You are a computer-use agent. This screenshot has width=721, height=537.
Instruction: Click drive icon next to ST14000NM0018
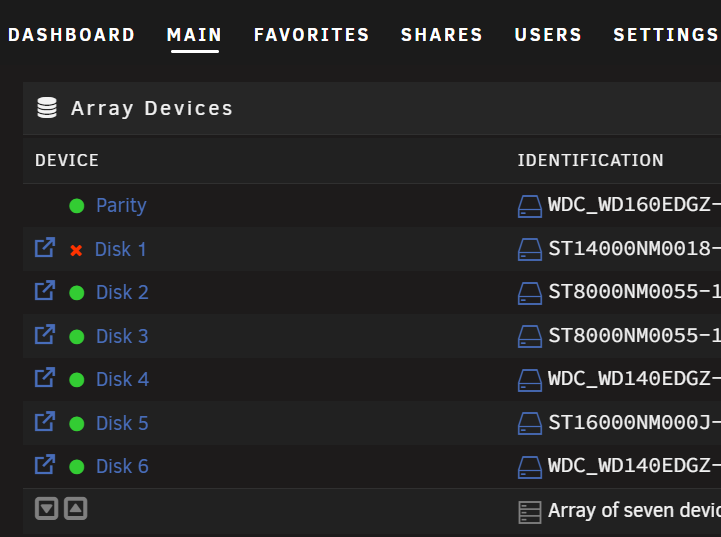pyautogui.click(x=530, y=250)
